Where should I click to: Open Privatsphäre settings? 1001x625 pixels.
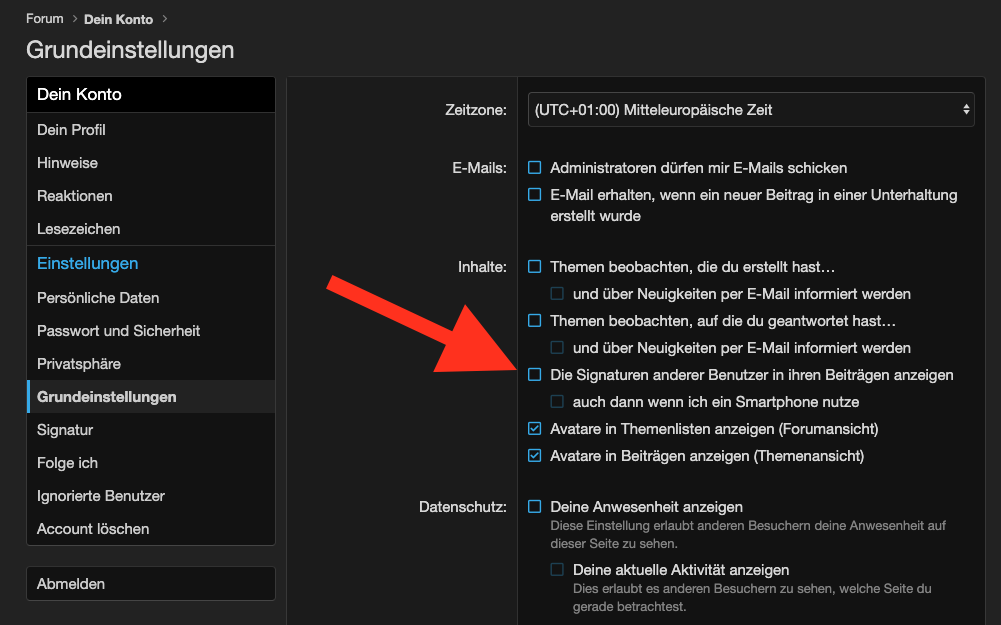point(151,364)
